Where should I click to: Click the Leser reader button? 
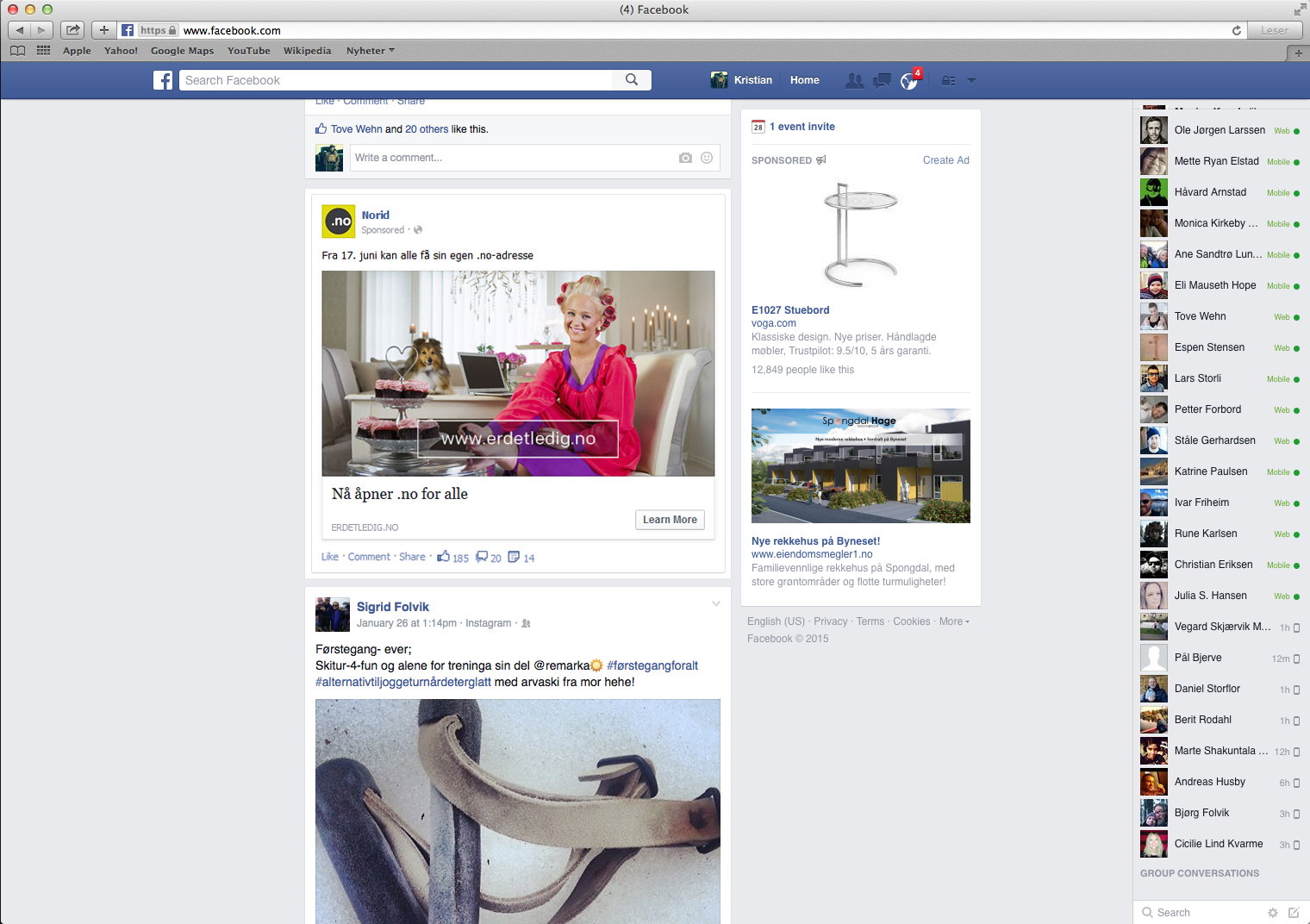[x=1275, y=30]
